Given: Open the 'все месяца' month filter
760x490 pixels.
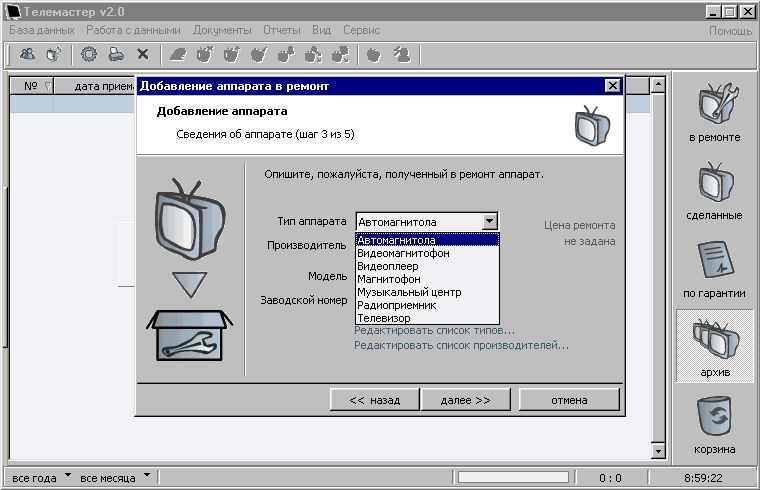Looking at the screenshot, I should click(115, 478).
